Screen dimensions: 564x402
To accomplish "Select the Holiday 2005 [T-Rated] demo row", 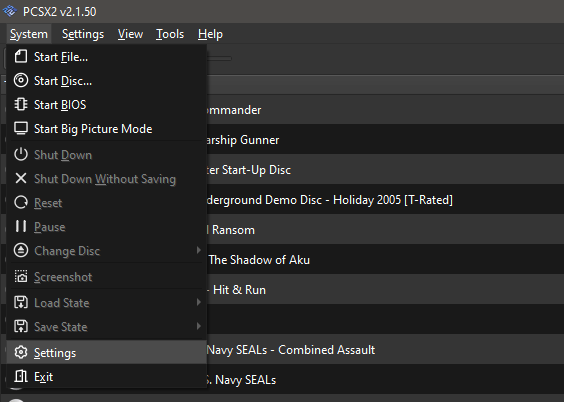I will click(x=385, y=200).
